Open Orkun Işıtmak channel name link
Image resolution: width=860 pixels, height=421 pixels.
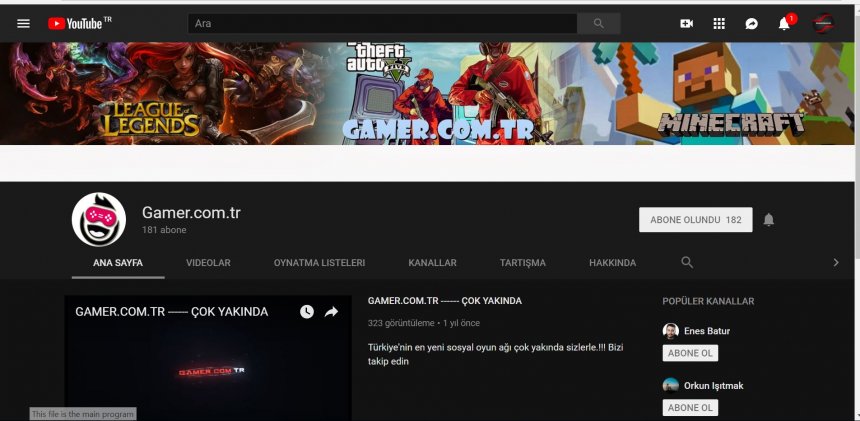[x=714, y=386]
